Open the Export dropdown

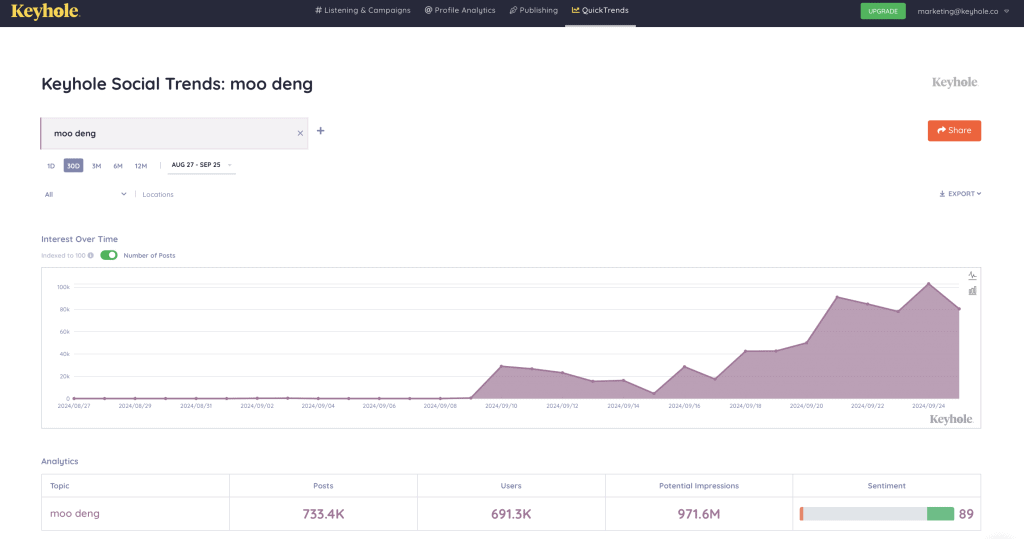click(x=960, y=194)
